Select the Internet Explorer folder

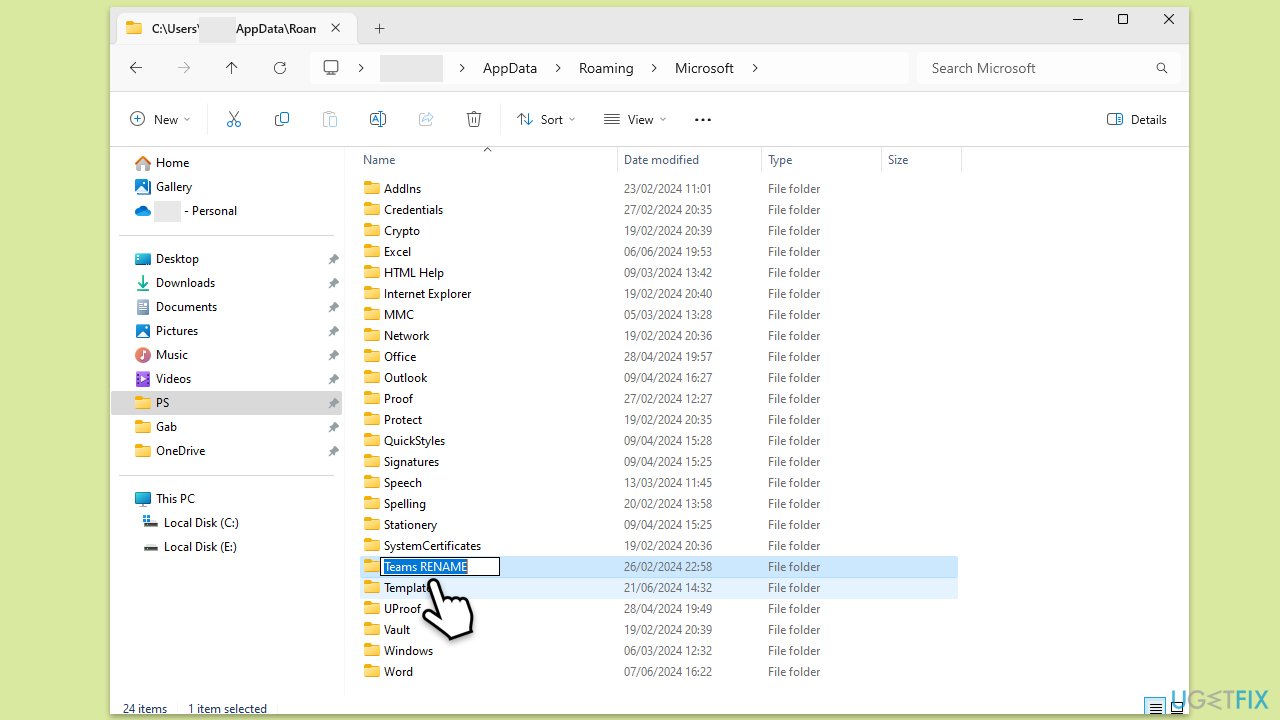427,294
